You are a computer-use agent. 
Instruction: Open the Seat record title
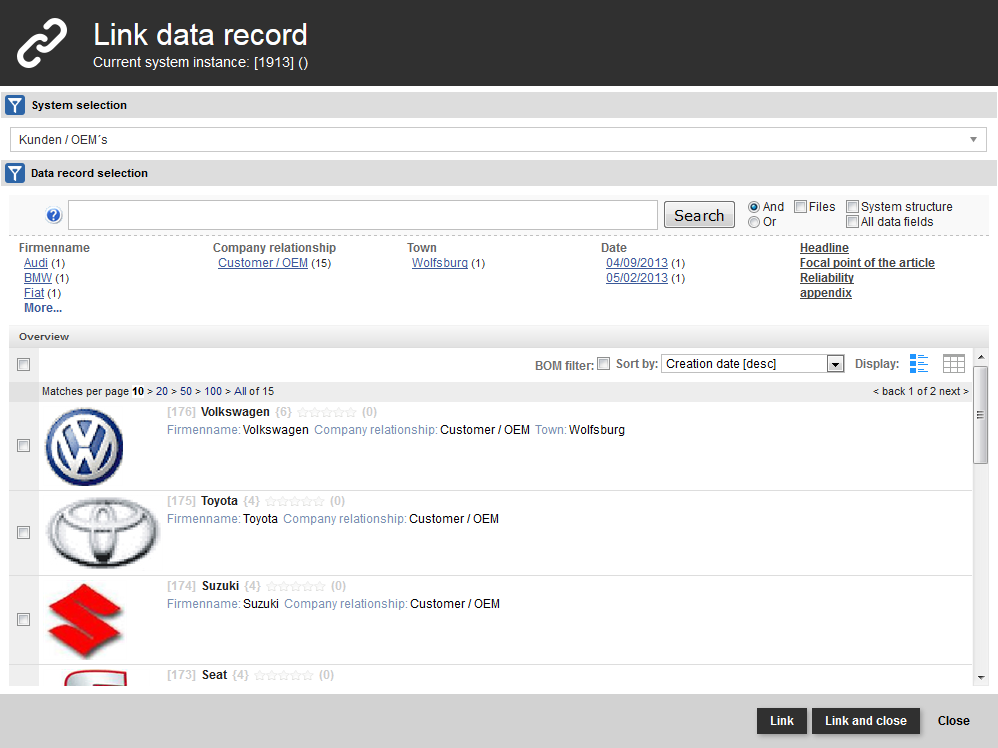pyautogui.click(x=214, y=675)
